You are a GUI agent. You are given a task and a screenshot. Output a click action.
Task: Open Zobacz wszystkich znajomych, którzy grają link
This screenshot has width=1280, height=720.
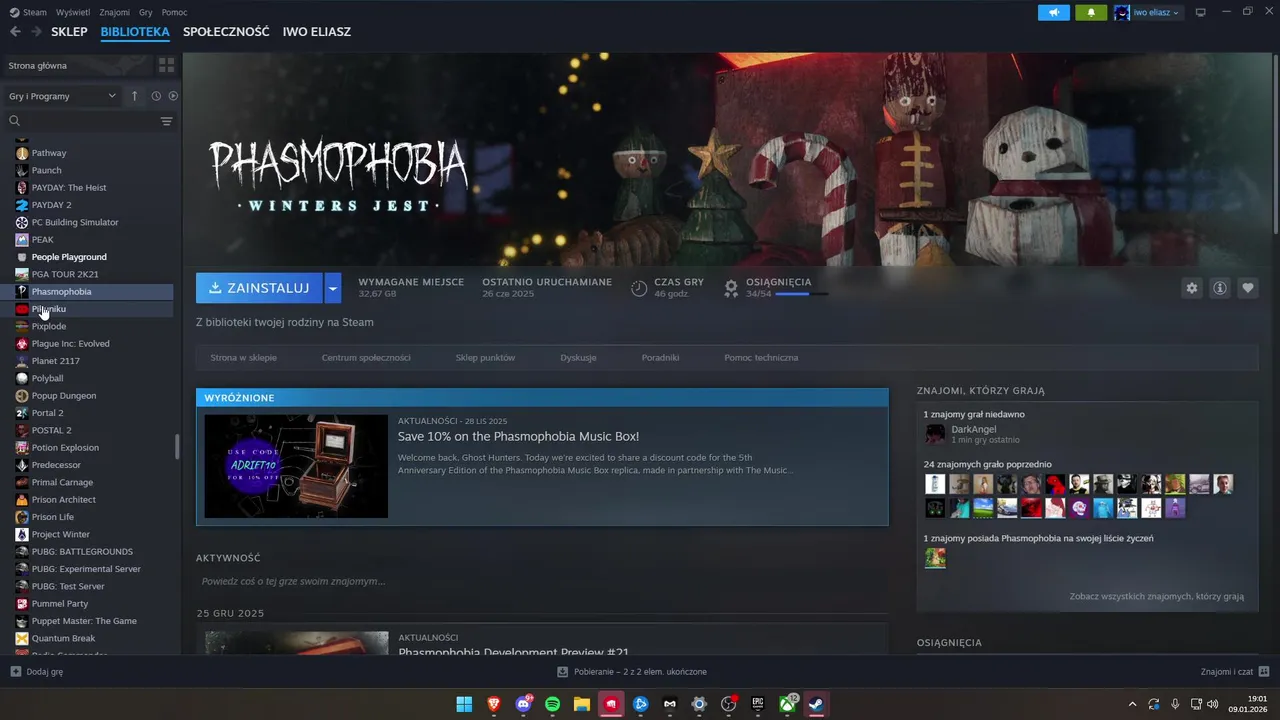pos(1156,596)
